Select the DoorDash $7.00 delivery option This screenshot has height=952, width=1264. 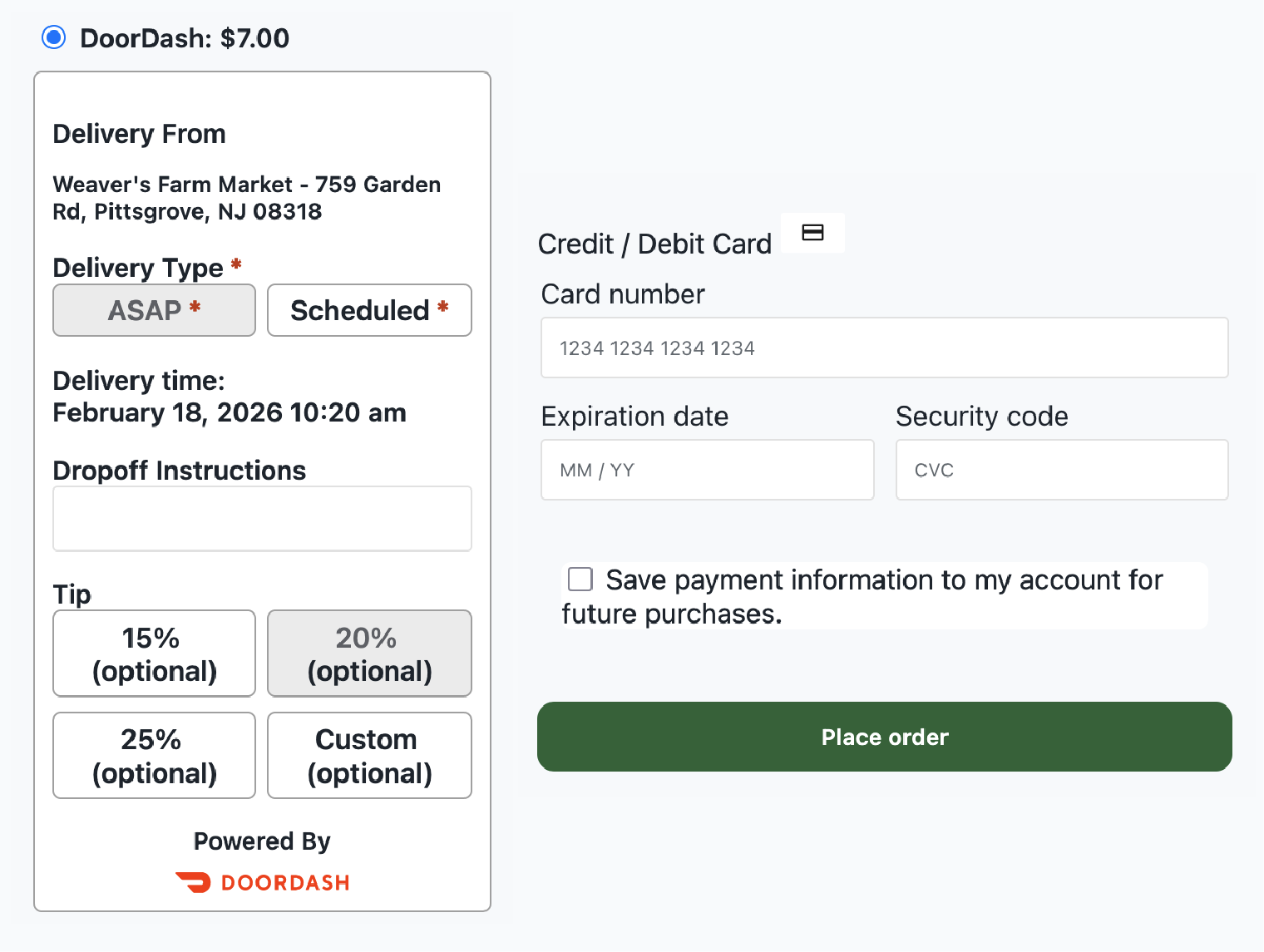pyautogui.click(x=53, y=37)
